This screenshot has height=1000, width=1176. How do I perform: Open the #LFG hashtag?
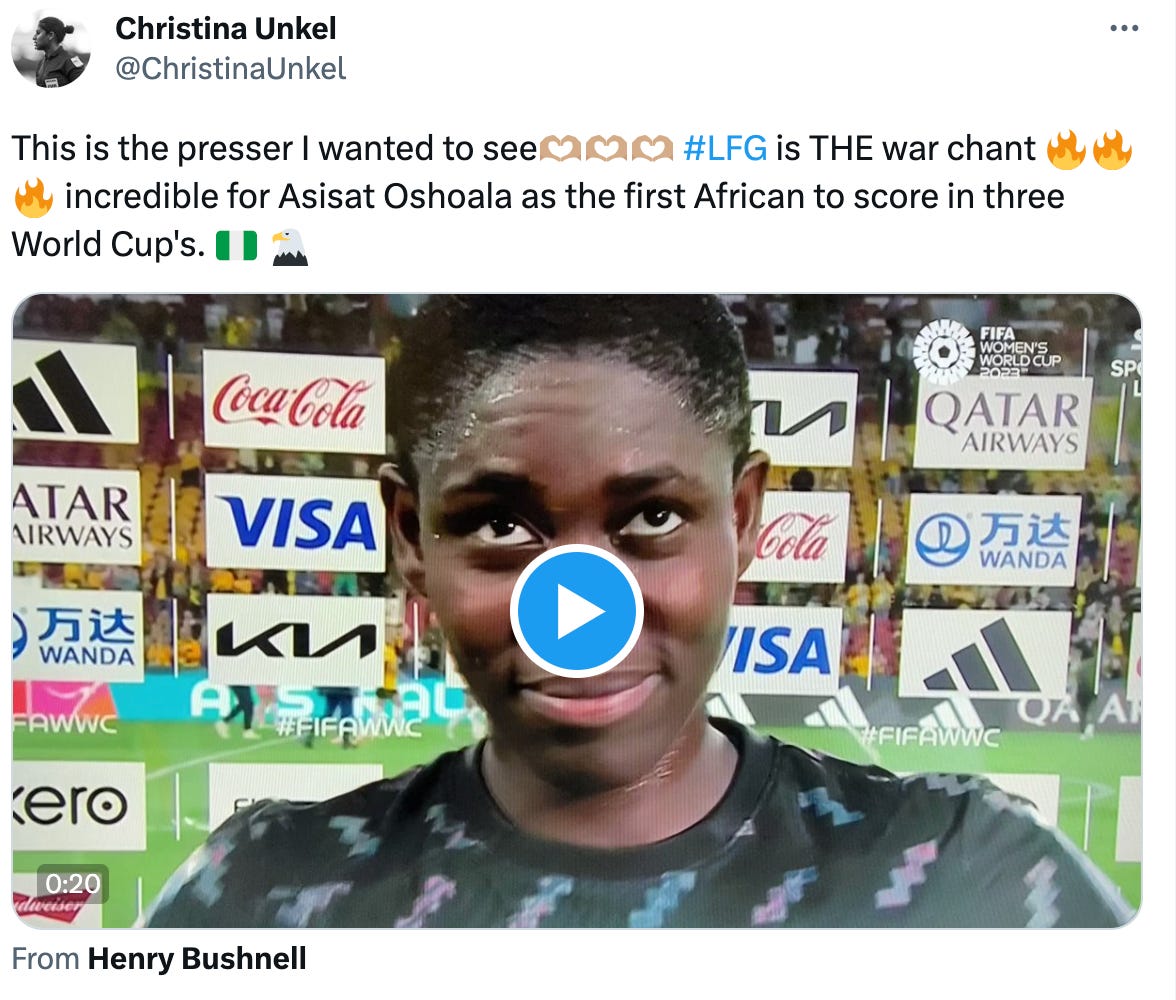(x=725, y=148)
